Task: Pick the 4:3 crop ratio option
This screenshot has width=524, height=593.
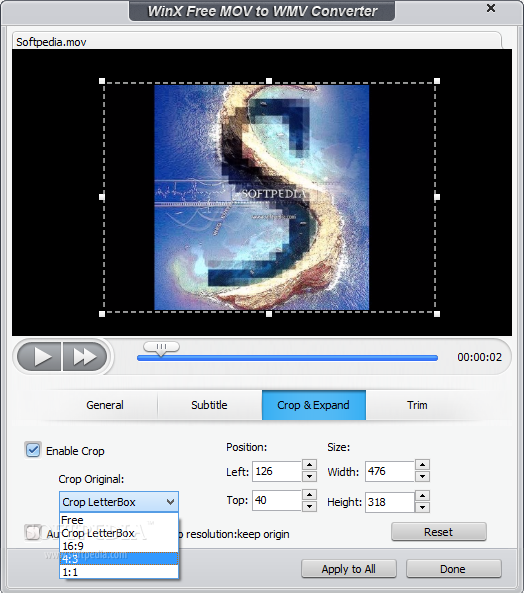Action: tap(119, 559)
